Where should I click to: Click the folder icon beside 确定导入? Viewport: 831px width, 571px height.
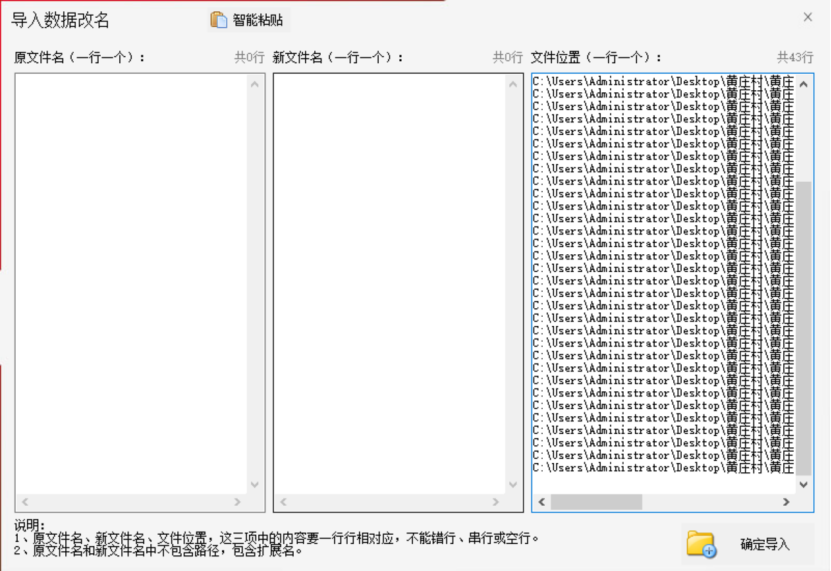click(701, 544)
